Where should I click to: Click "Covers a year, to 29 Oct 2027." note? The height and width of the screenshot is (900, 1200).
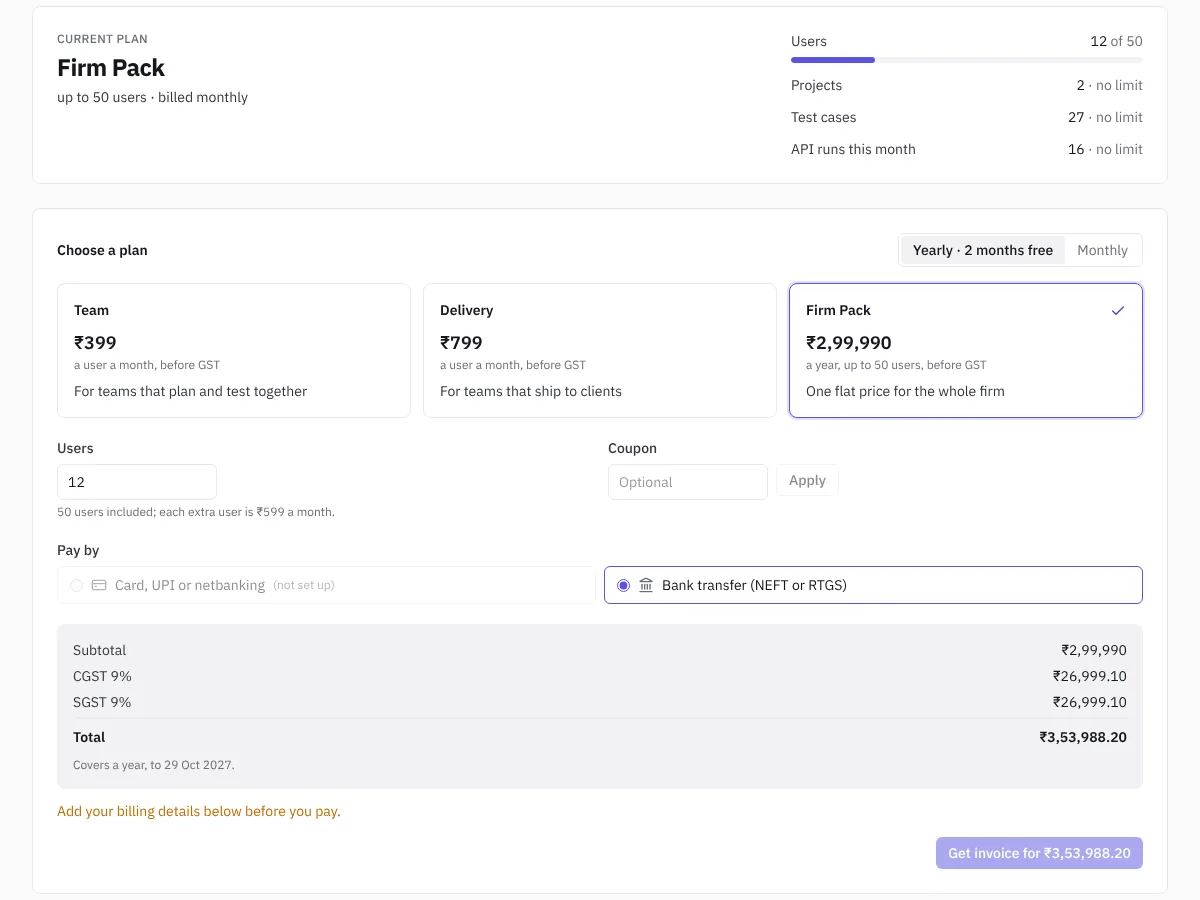click(x=153, y=765)
